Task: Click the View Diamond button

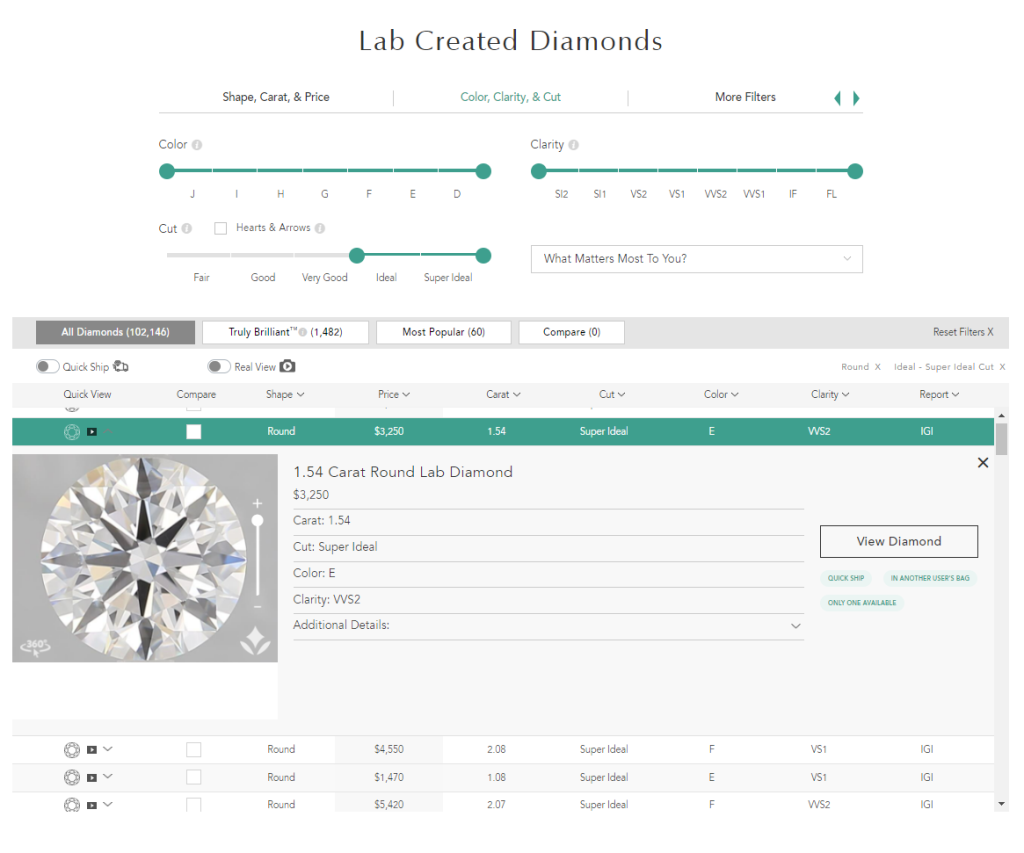Action: 898,541
